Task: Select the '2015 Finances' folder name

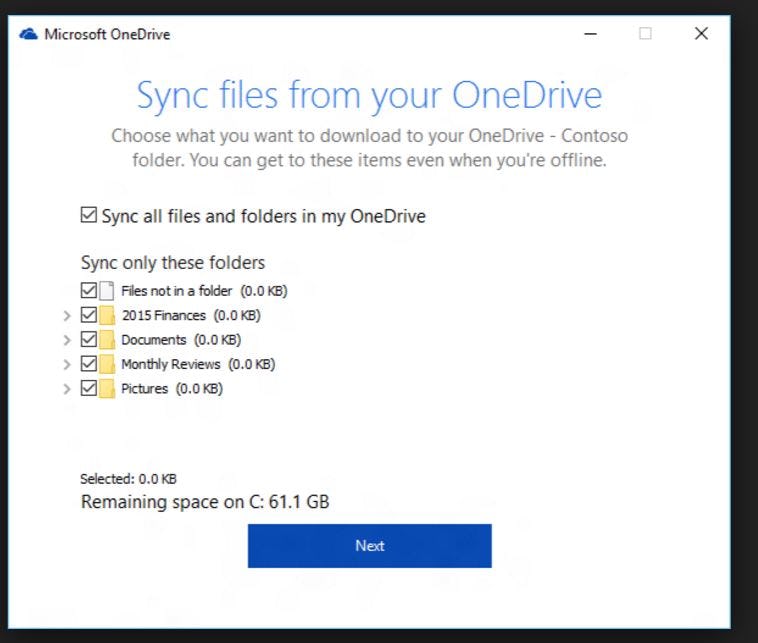Action: [x=164, y=315]
